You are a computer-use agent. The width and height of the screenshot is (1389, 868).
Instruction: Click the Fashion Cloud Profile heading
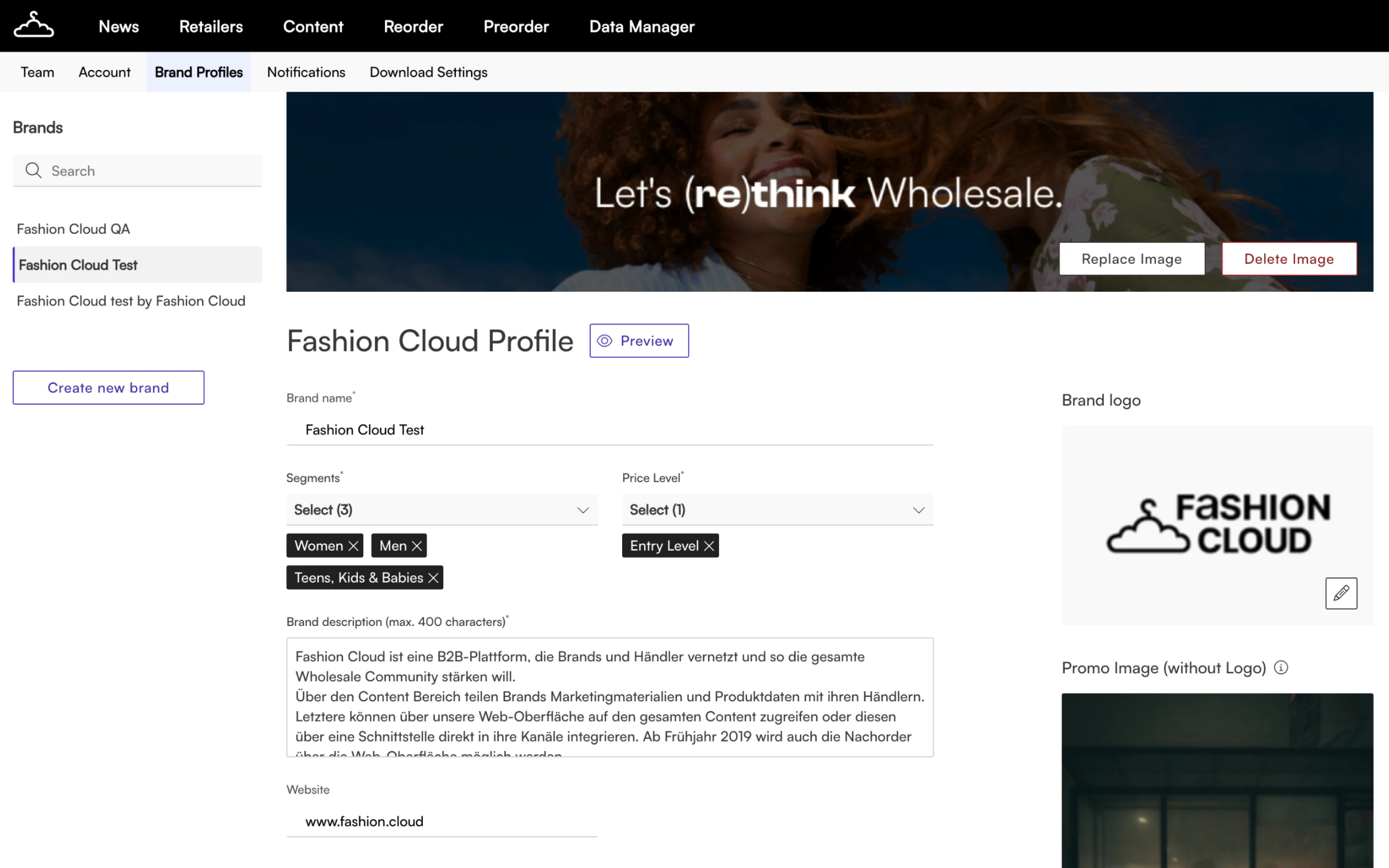tap(430, 341)
